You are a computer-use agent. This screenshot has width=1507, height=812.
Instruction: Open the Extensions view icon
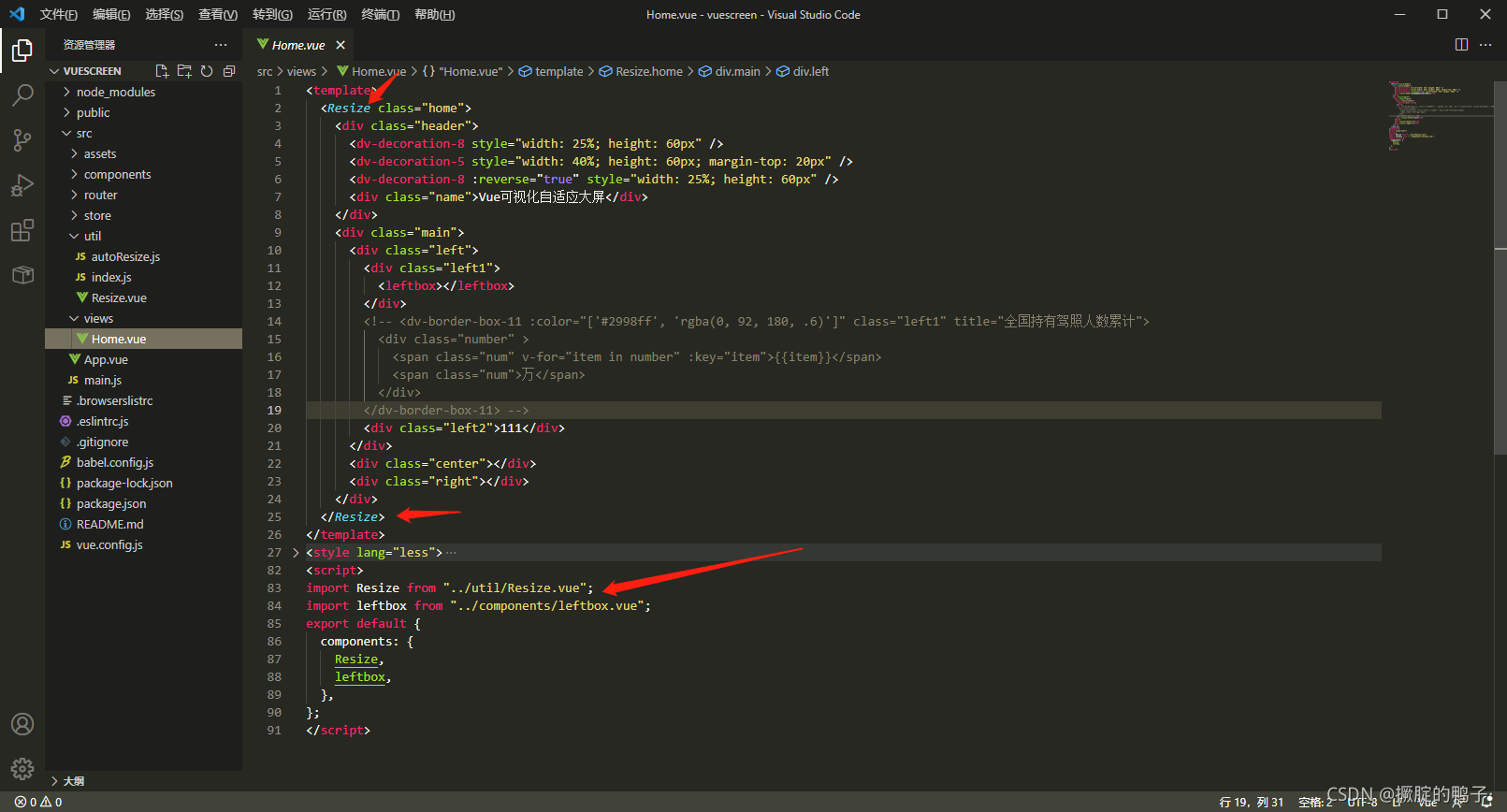pyautogui.click(x=22, y=229)
